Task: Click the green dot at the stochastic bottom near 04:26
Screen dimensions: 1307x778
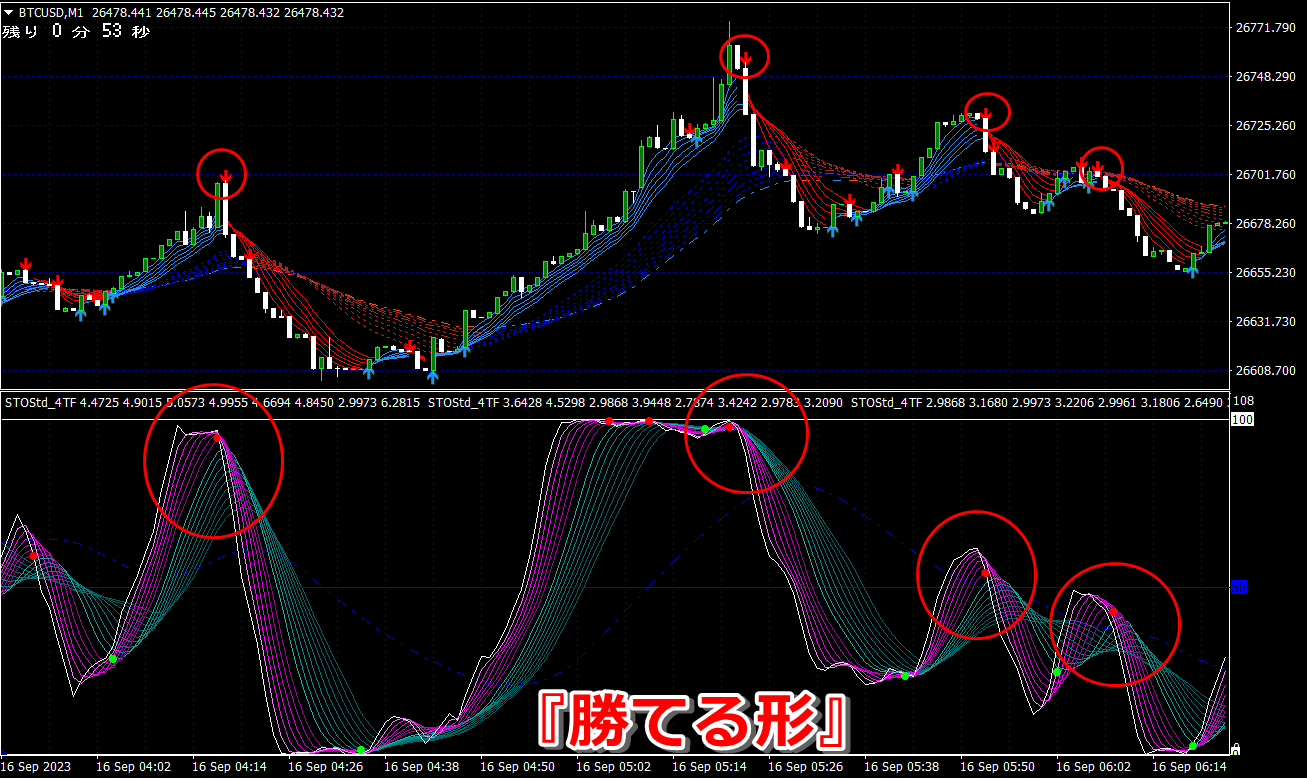Action: coord(360,749)
